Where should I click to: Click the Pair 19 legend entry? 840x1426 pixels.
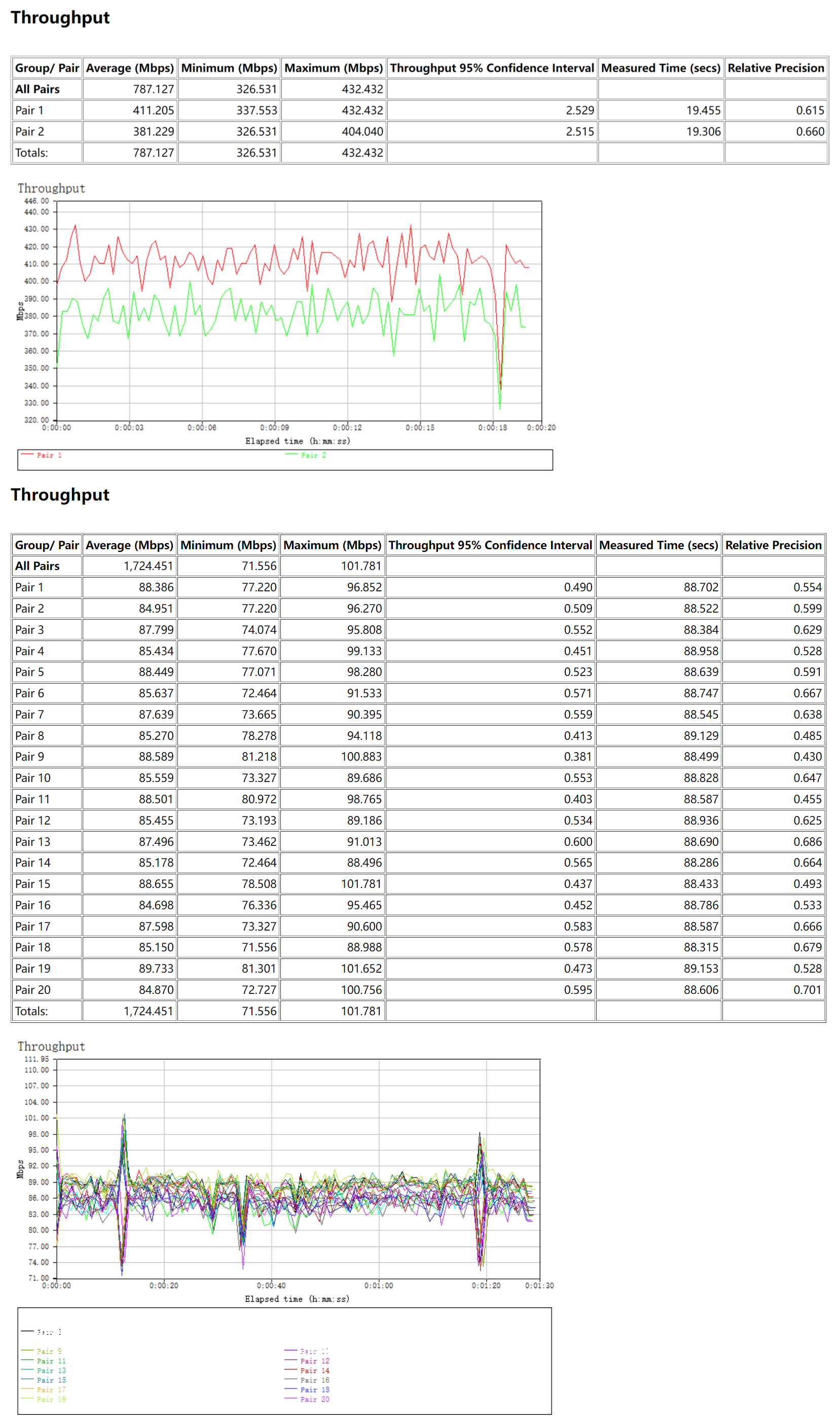[44, 1400]
